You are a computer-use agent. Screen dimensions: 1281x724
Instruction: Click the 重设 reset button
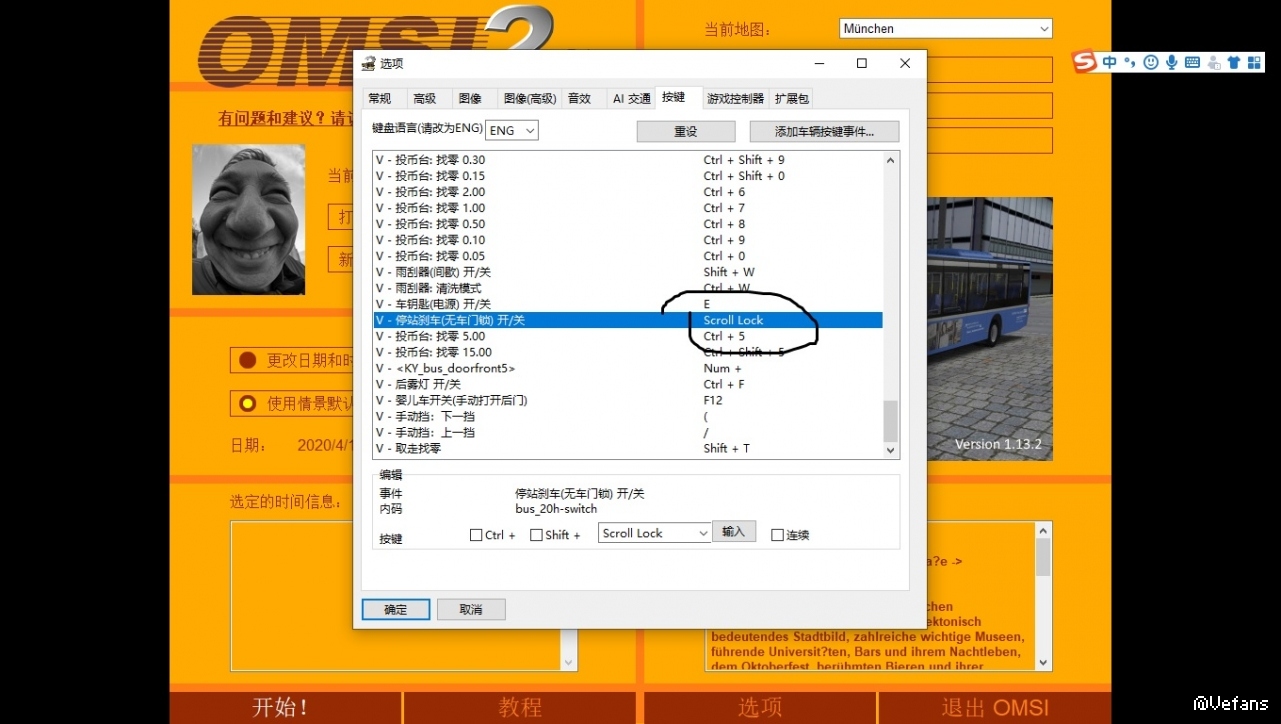tap(686, 131)
